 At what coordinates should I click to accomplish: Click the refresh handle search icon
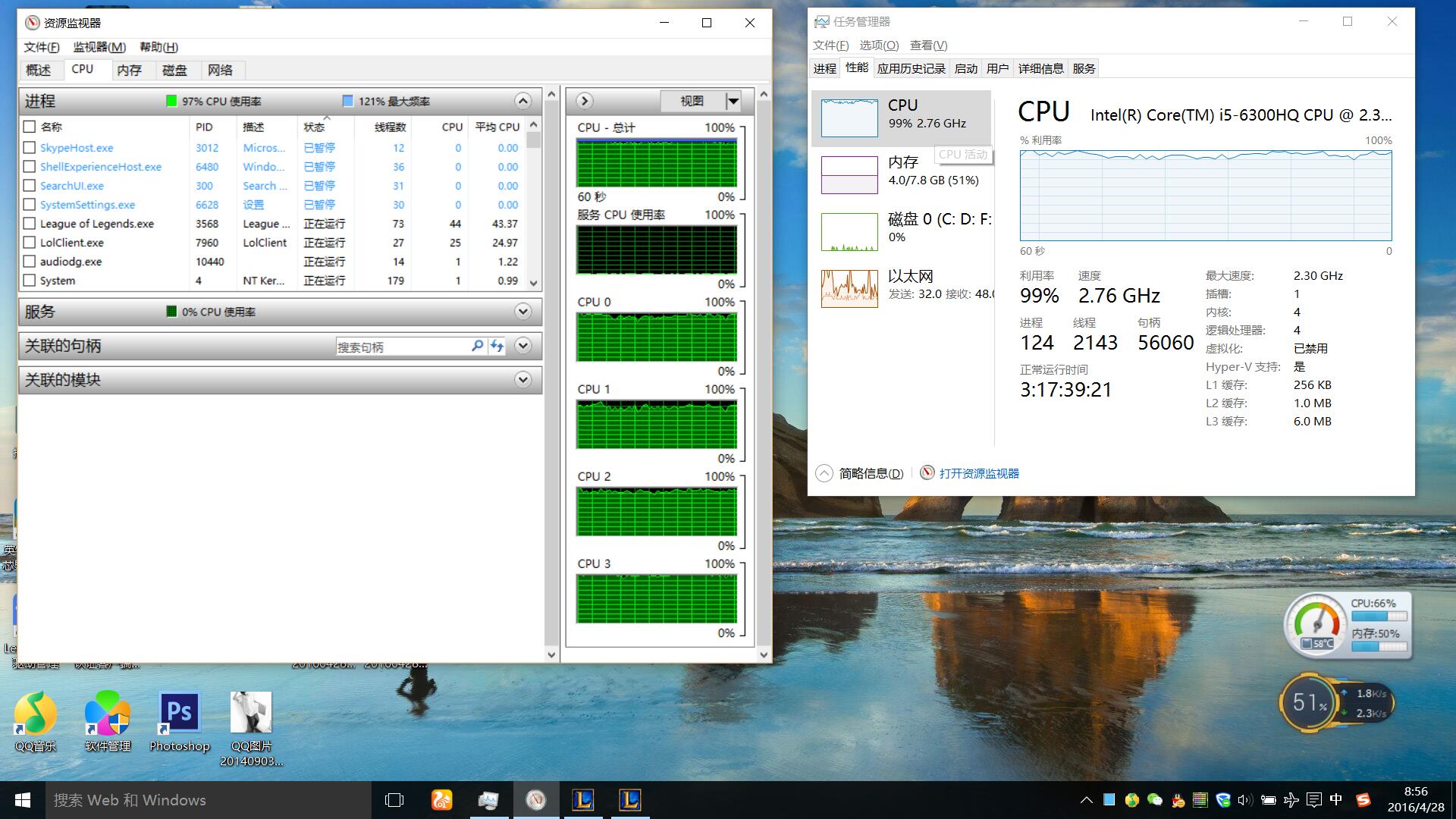pyautogui.click(x=497, y=346)
